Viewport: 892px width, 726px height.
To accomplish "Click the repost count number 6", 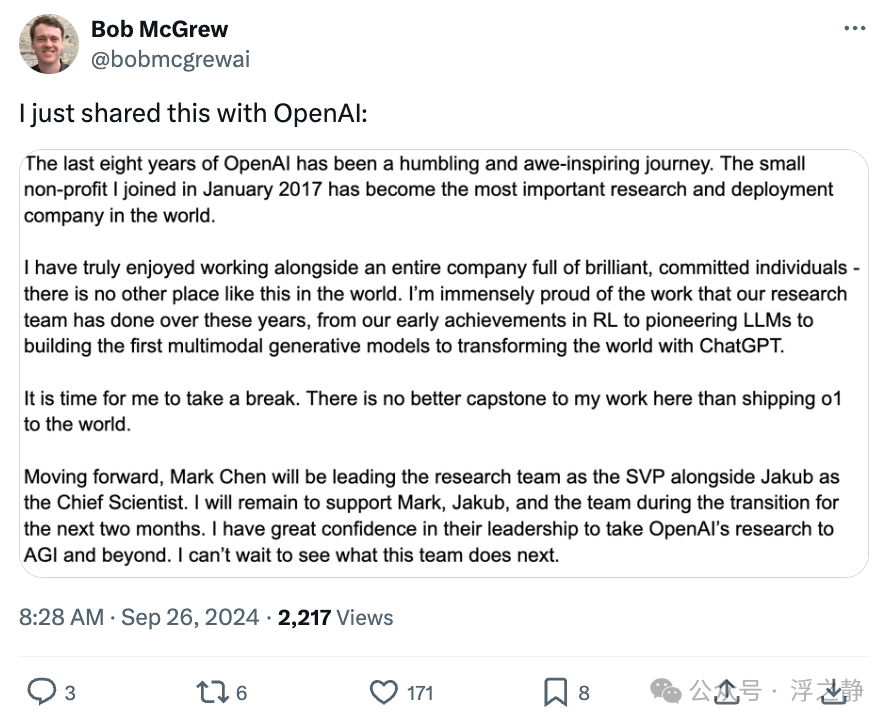I will pyautogui.click(x=241, y=692).
